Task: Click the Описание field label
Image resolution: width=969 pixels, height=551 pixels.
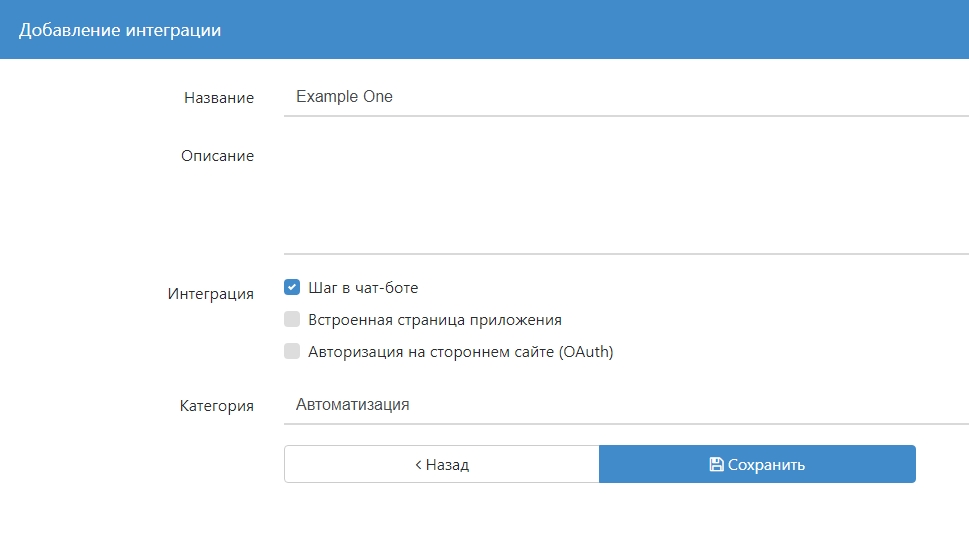Action: pos(217,156)
